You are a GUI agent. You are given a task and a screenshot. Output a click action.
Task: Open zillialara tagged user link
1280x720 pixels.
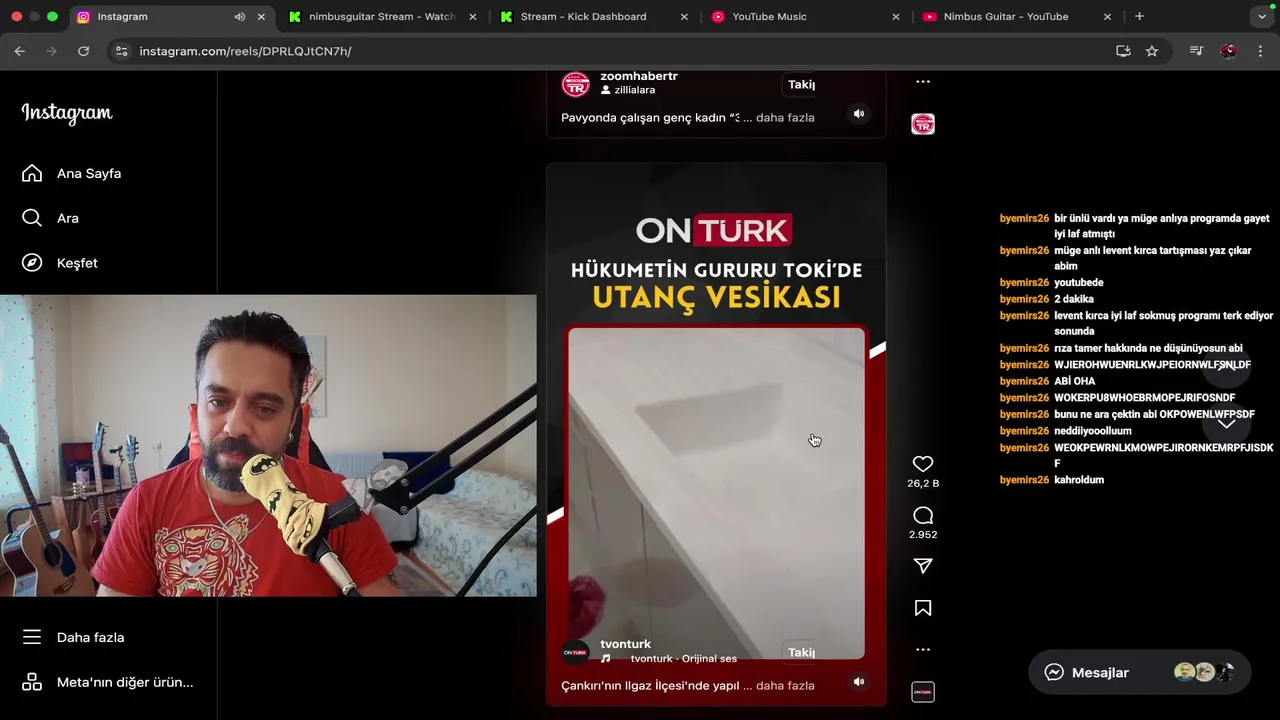pos(634,90)
